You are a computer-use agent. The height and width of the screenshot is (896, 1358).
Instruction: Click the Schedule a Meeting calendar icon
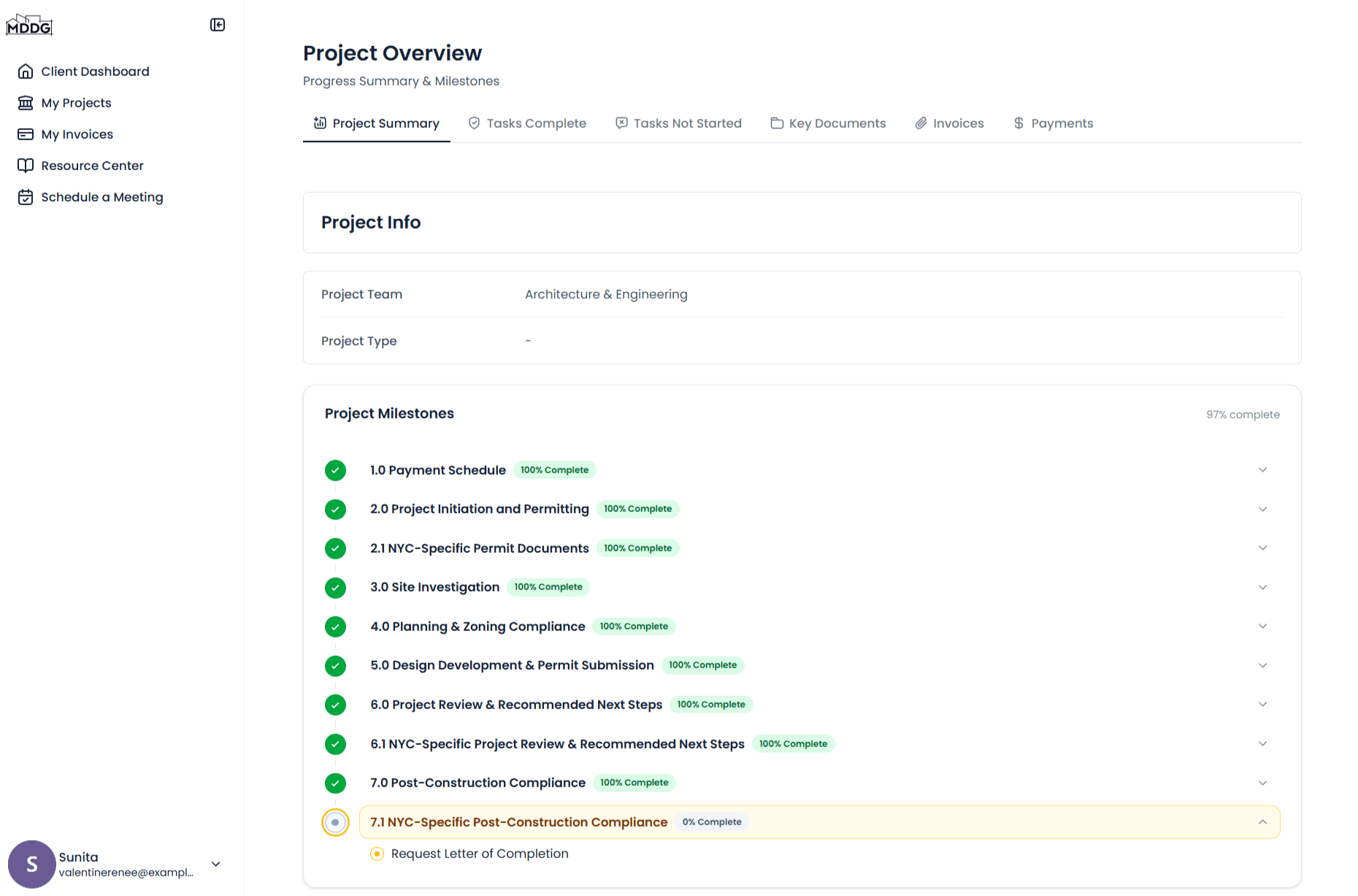(26, 197)
